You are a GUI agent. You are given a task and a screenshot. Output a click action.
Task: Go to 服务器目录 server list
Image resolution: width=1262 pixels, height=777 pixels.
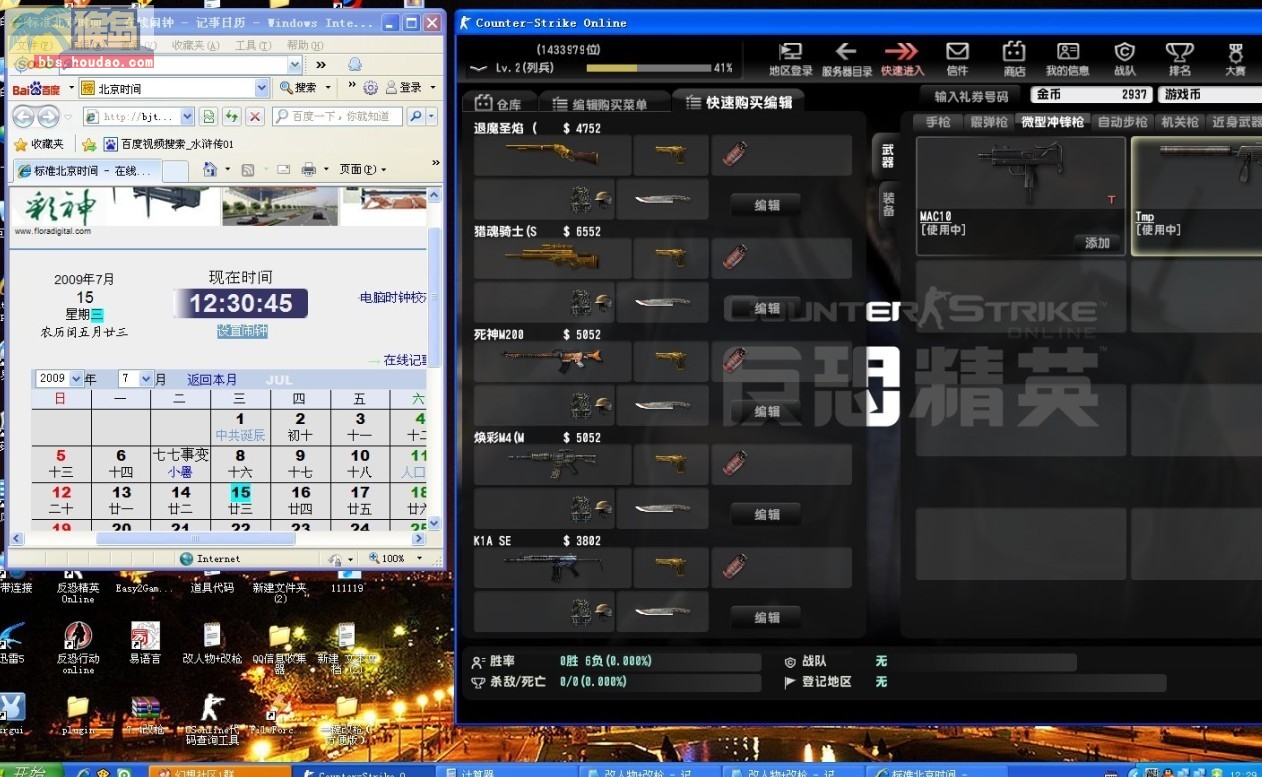click(x=845, y=58)
